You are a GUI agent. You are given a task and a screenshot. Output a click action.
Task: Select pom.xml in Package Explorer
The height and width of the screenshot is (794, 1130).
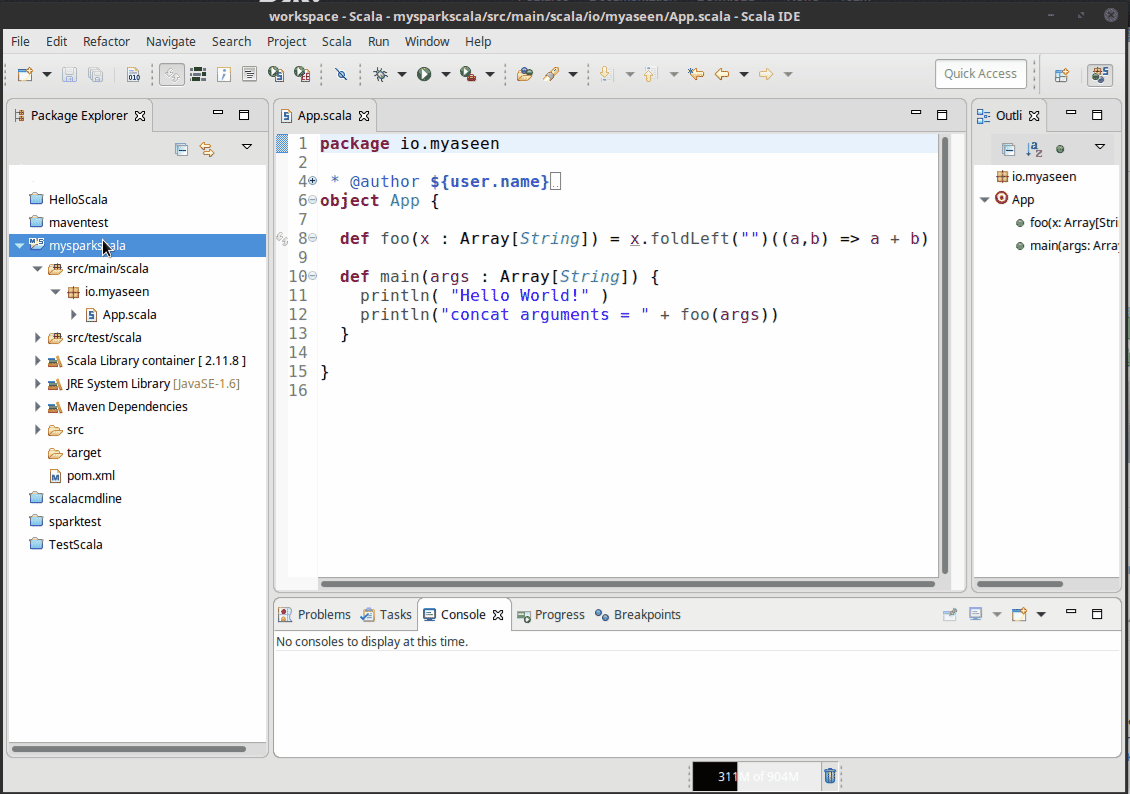91,476
